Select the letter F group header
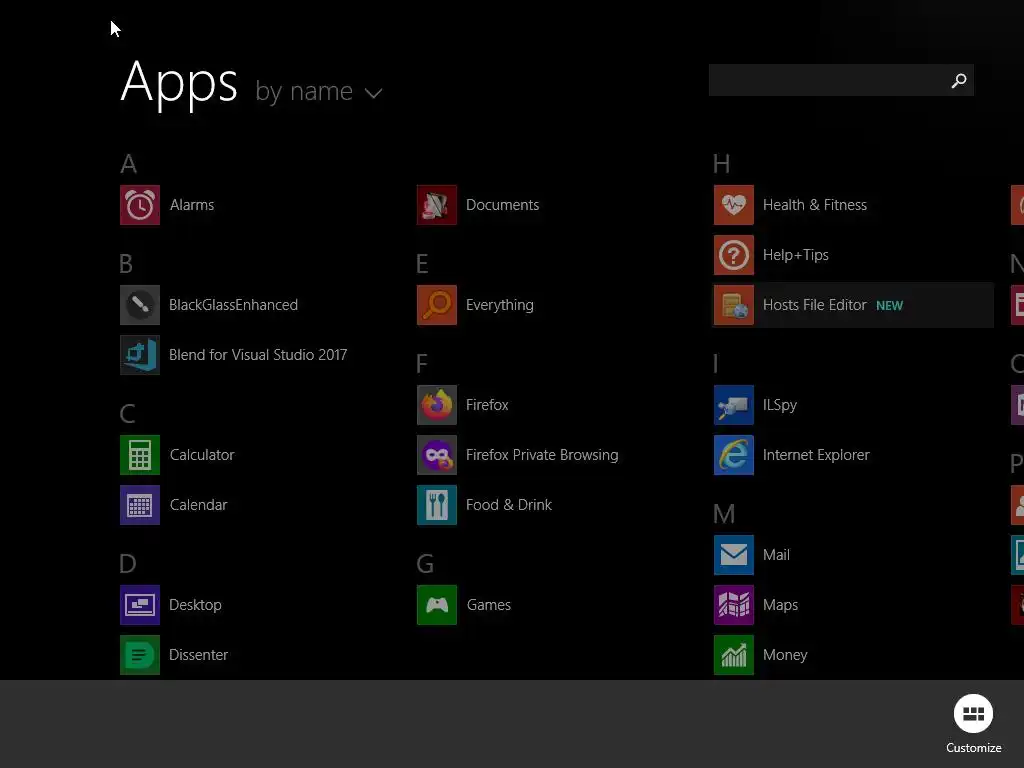The image size is (1024, 768). (422, 364)
